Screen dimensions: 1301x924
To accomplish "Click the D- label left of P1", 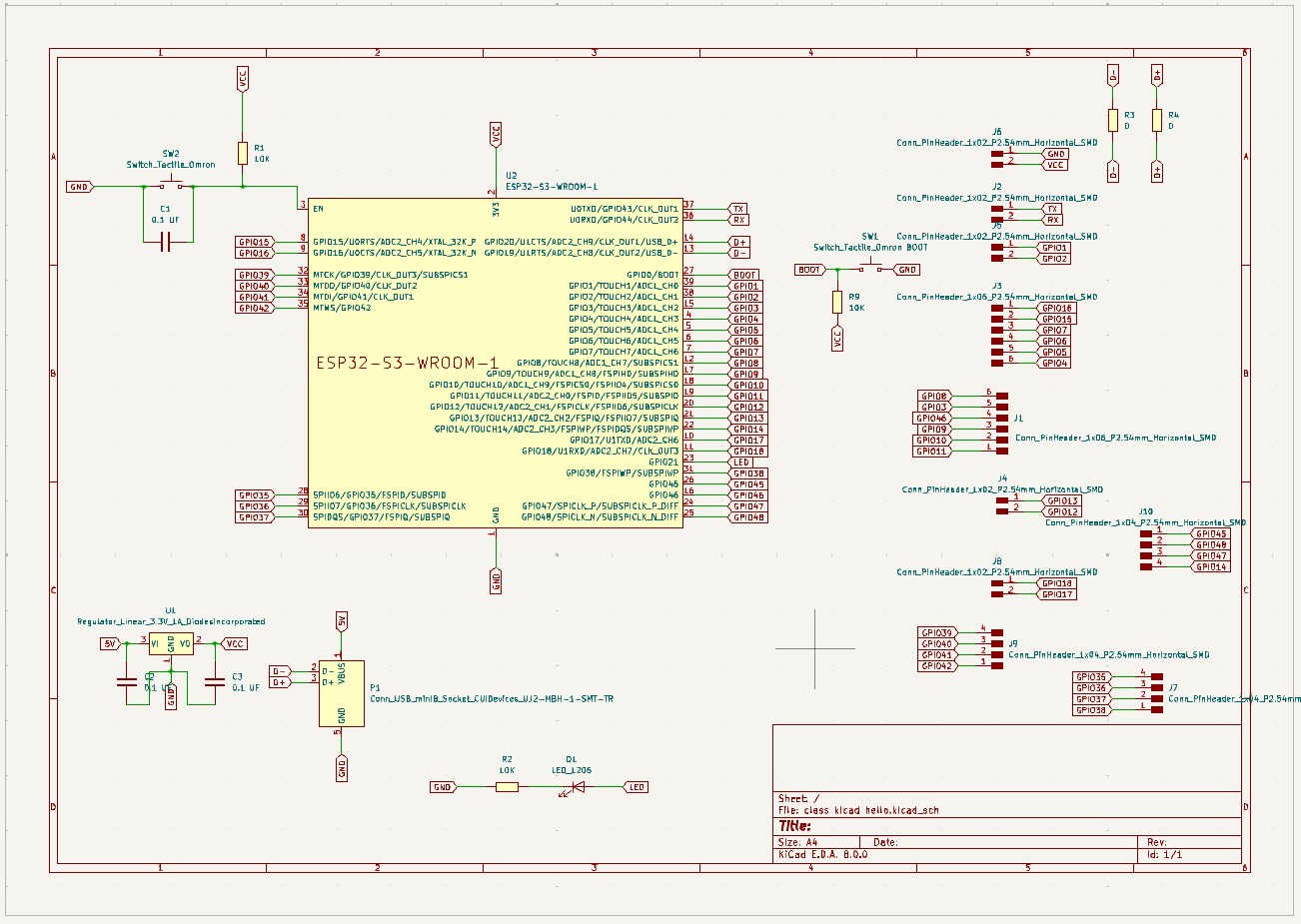I will [x=280, y=671].
